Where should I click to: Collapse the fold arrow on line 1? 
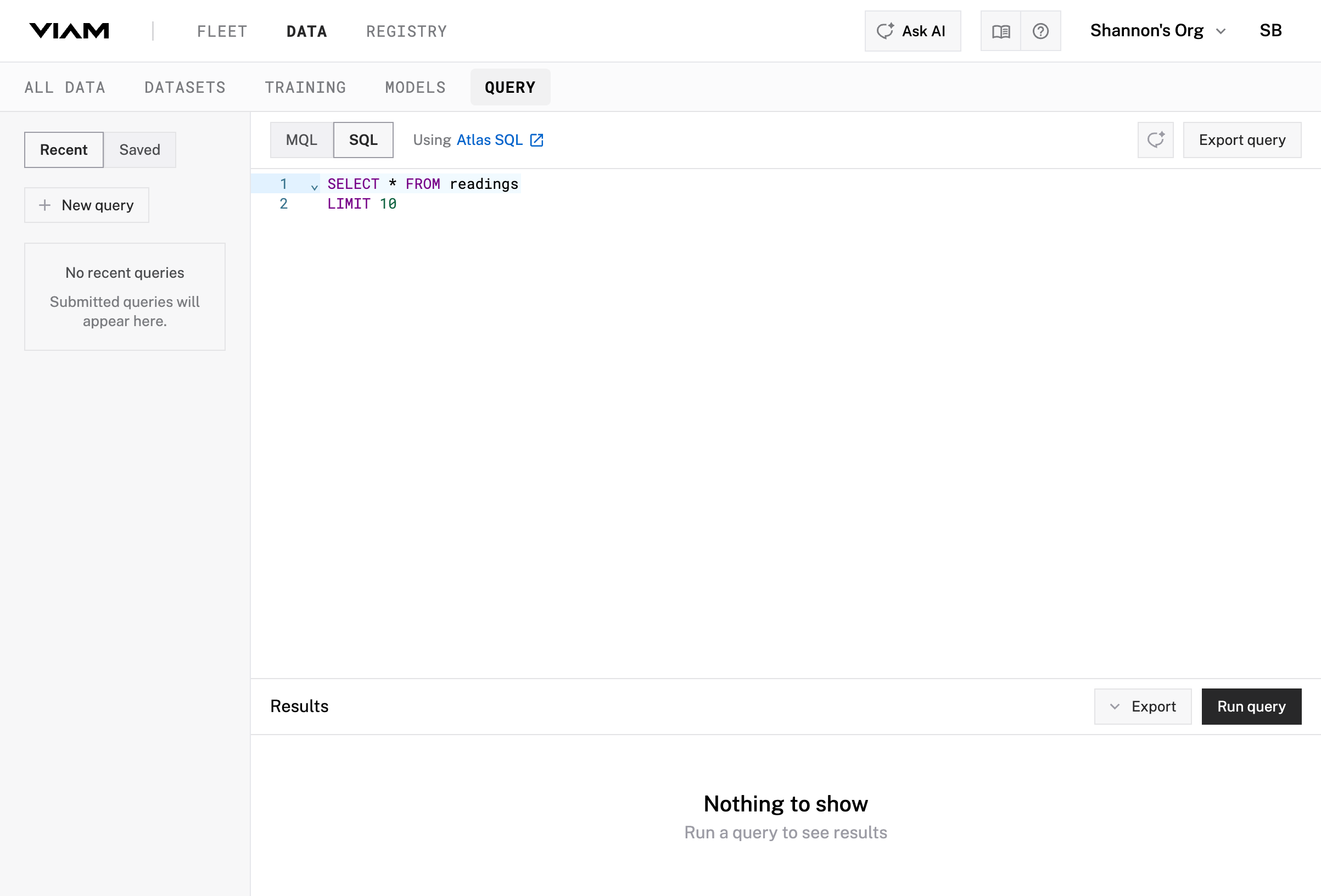pyautogui.click(x=314, y=187)
